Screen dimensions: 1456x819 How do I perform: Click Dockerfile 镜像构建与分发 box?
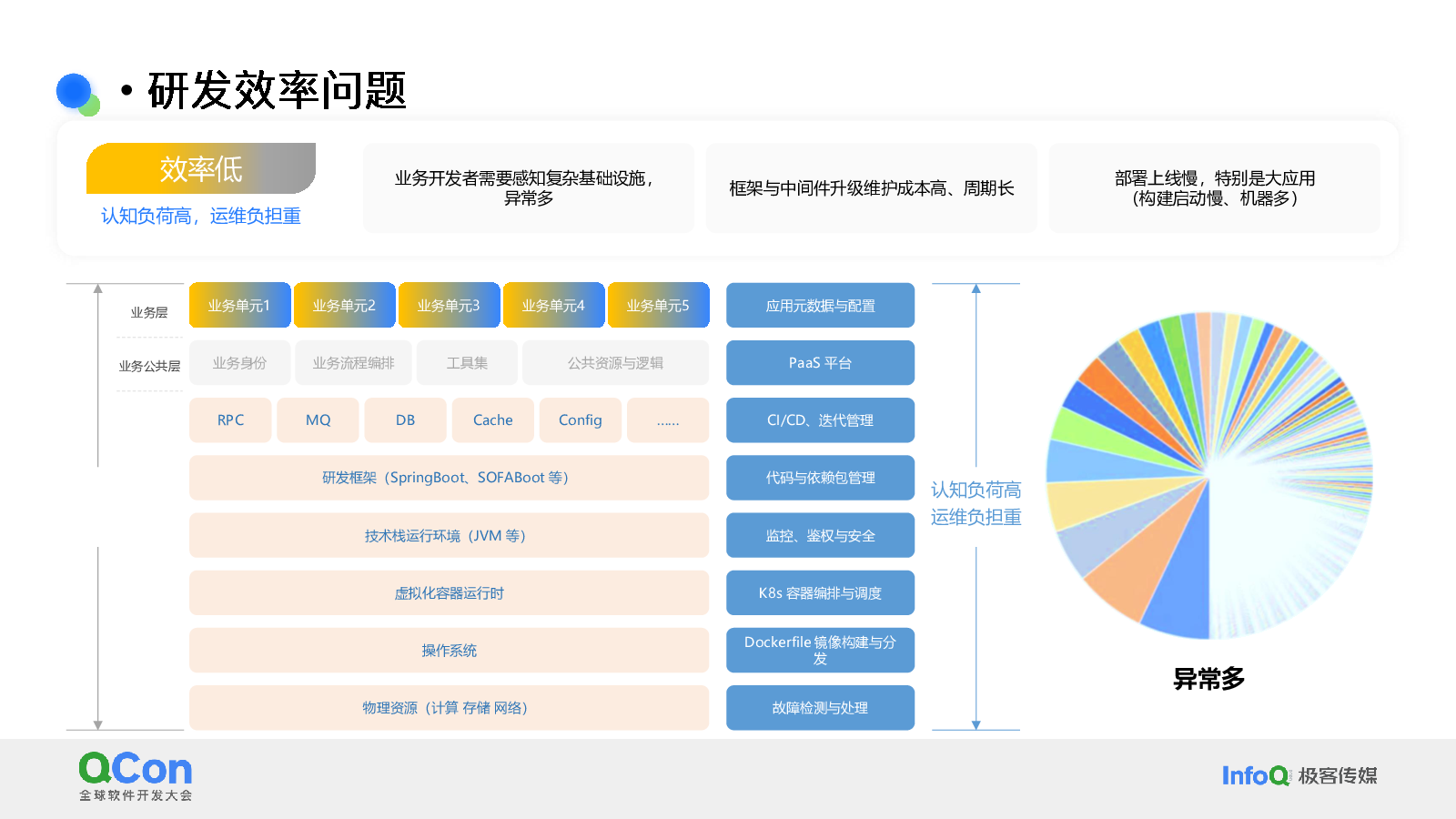[x=820, y=651]
